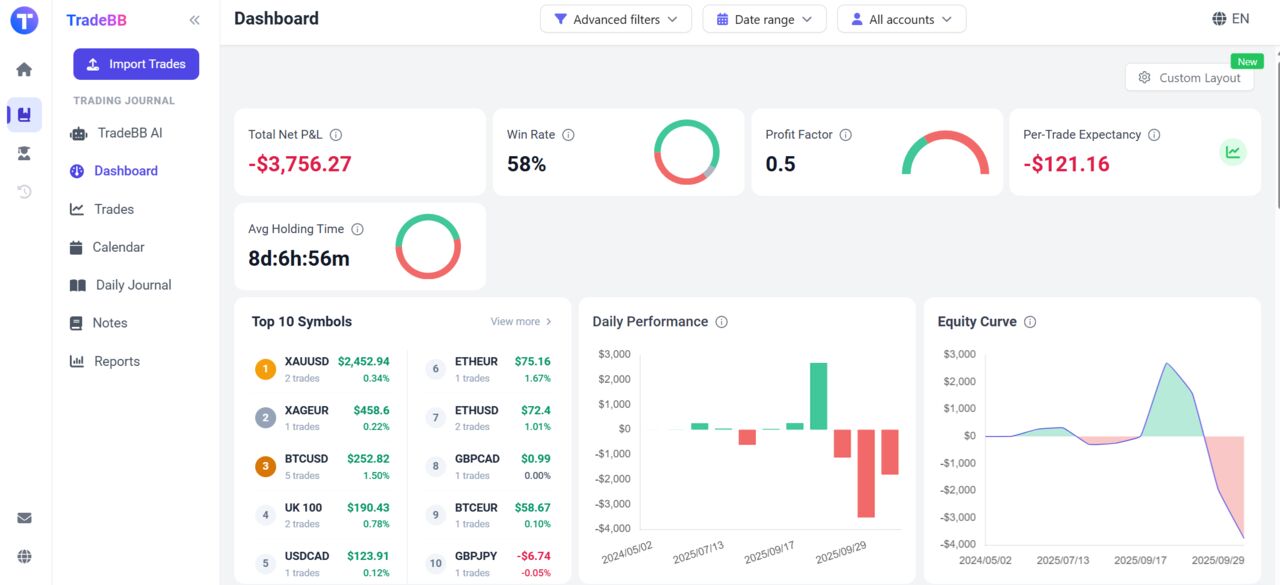The width and height of the screenshot is (1280, 585).
Task: Click the tallest green bar in Daily Performance
Action: (x=818, y=396)
